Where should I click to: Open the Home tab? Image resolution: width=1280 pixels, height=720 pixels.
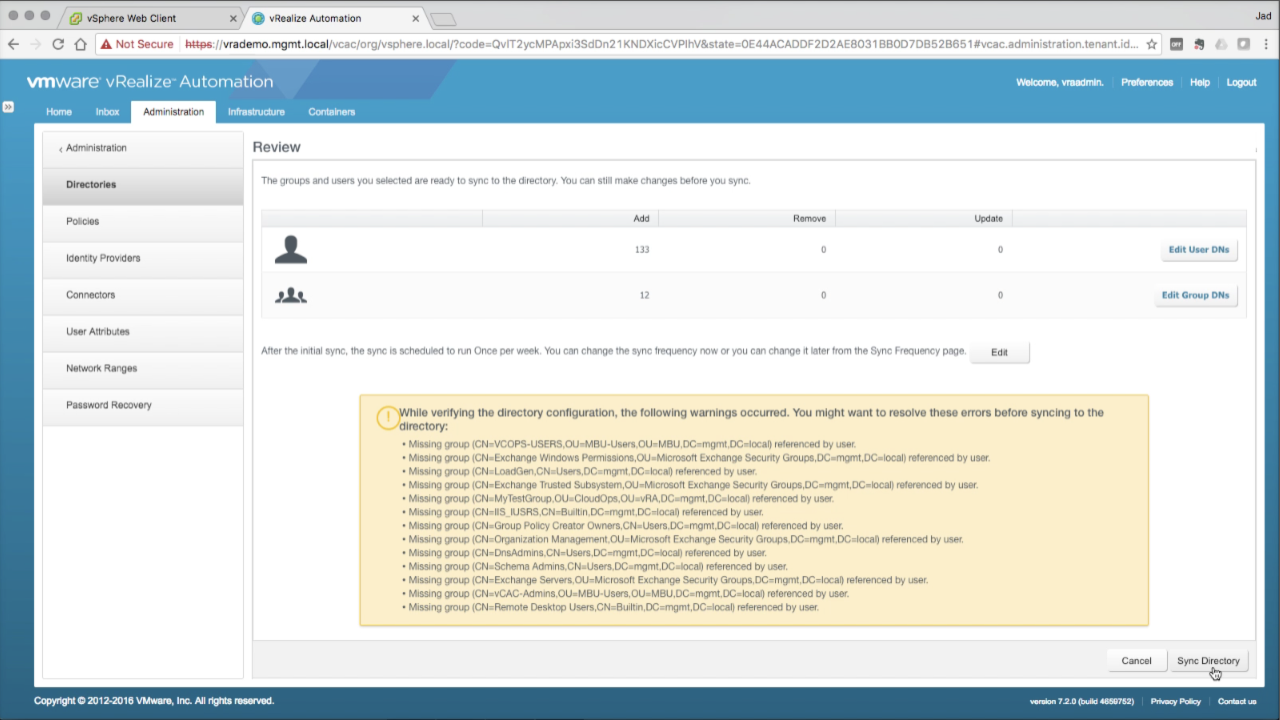[x=59, y=112]
